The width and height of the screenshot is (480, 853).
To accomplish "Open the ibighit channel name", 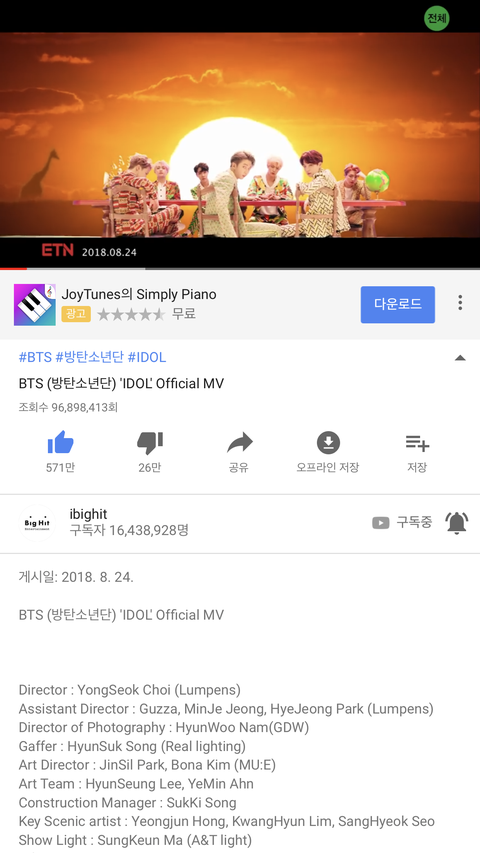I will pos(88,514).
